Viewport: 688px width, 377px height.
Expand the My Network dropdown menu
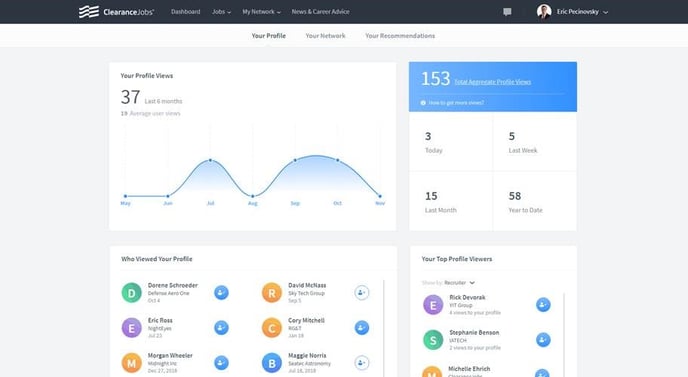pyautogui.click(x=262, y=12)
